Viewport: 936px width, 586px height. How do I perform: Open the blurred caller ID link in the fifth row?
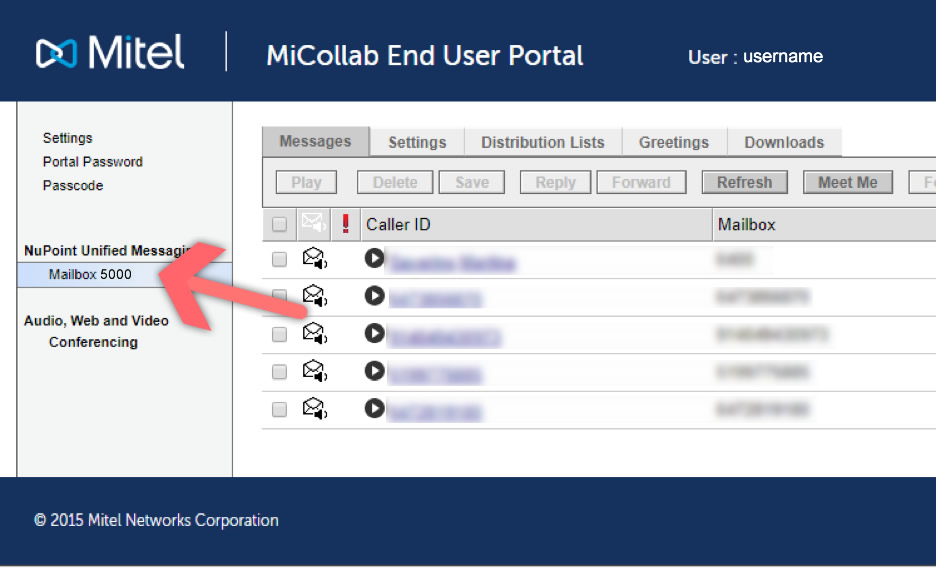coord(435,412)
